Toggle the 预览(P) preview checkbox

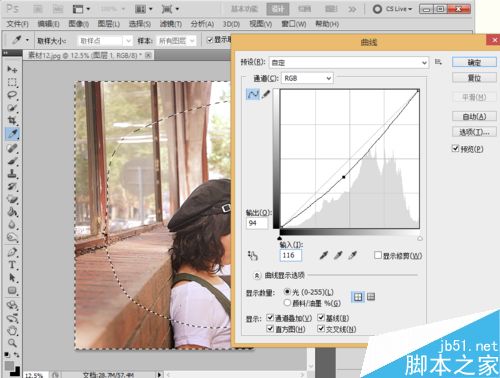click(455, 148)
